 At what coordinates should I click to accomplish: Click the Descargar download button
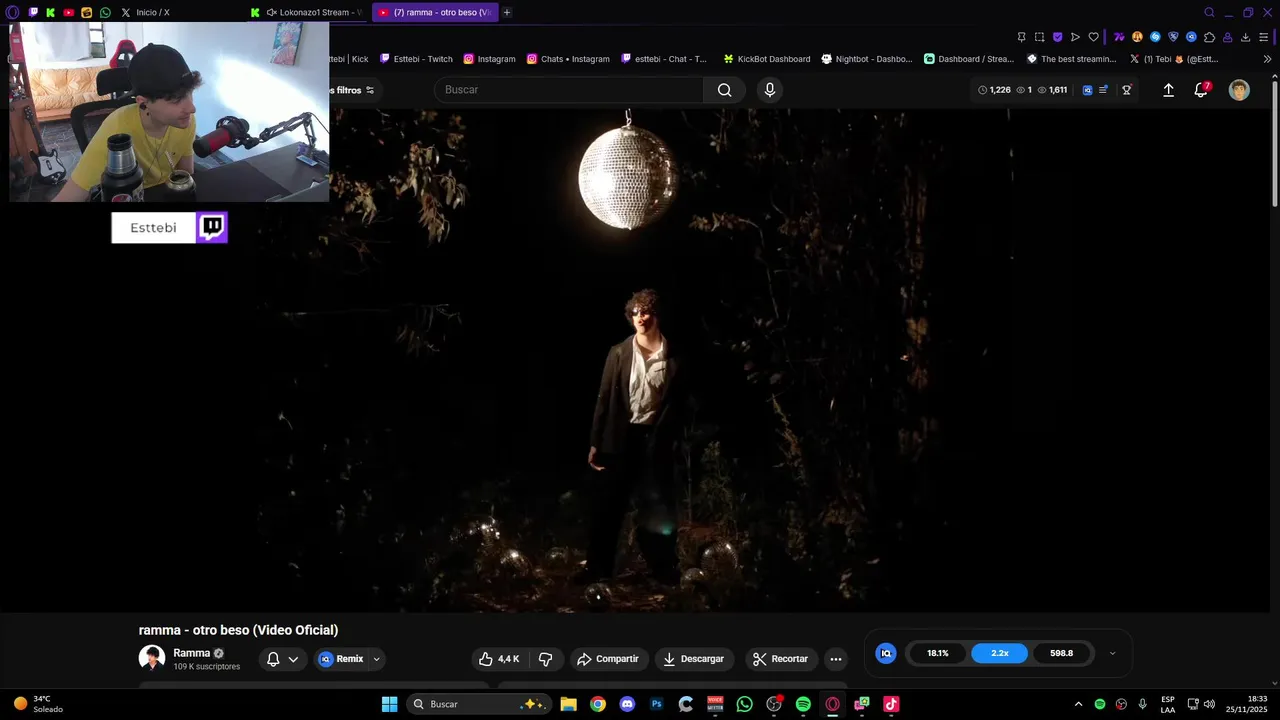(695, 659)
